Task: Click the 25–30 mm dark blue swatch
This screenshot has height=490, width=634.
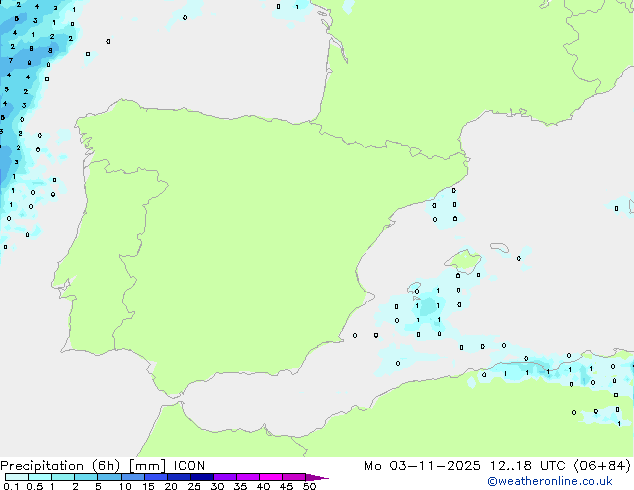Action: [x=201, y=477]
